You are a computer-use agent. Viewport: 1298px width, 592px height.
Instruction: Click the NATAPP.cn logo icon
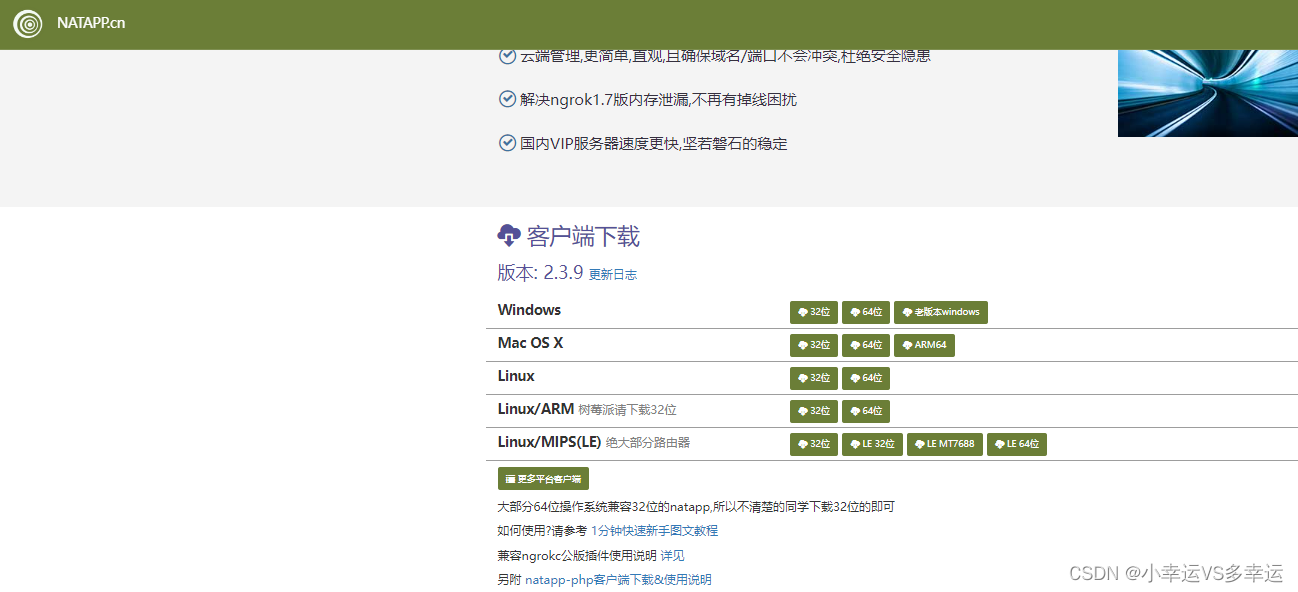pyautogui.click(x=28, y=23)
